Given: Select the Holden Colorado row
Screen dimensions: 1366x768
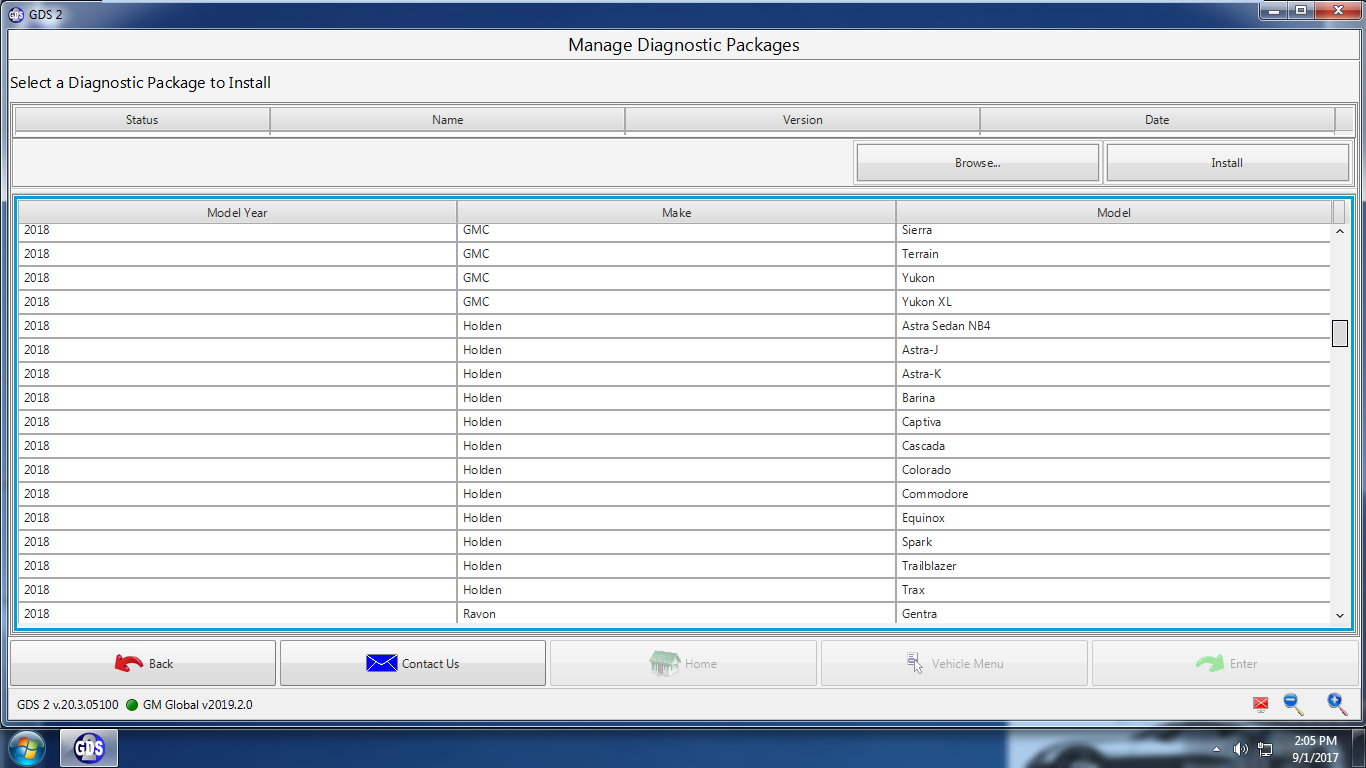Looking at the screenshot, I should coord(674,470).
